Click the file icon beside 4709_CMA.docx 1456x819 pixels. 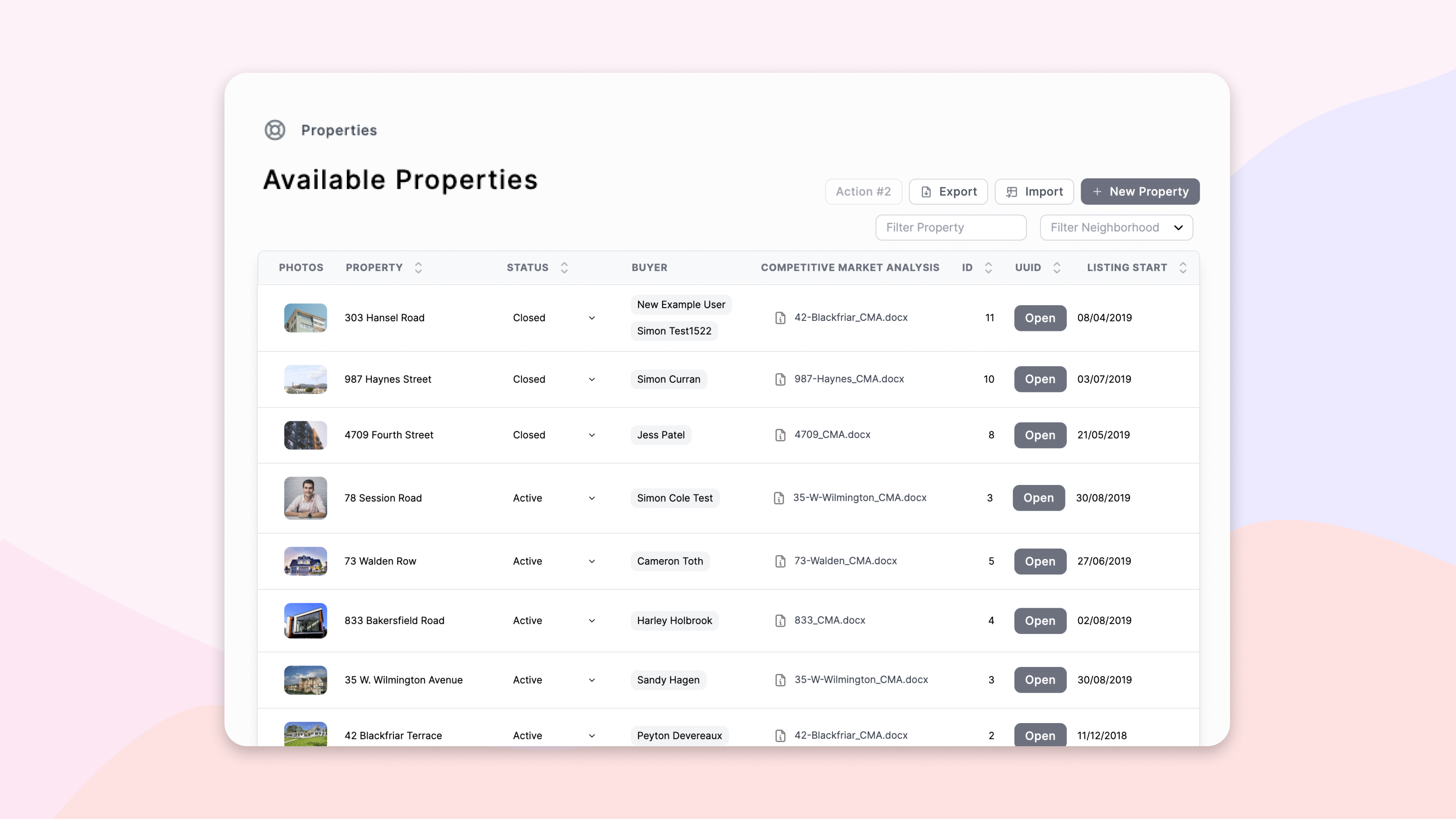[x=780, y=435]
